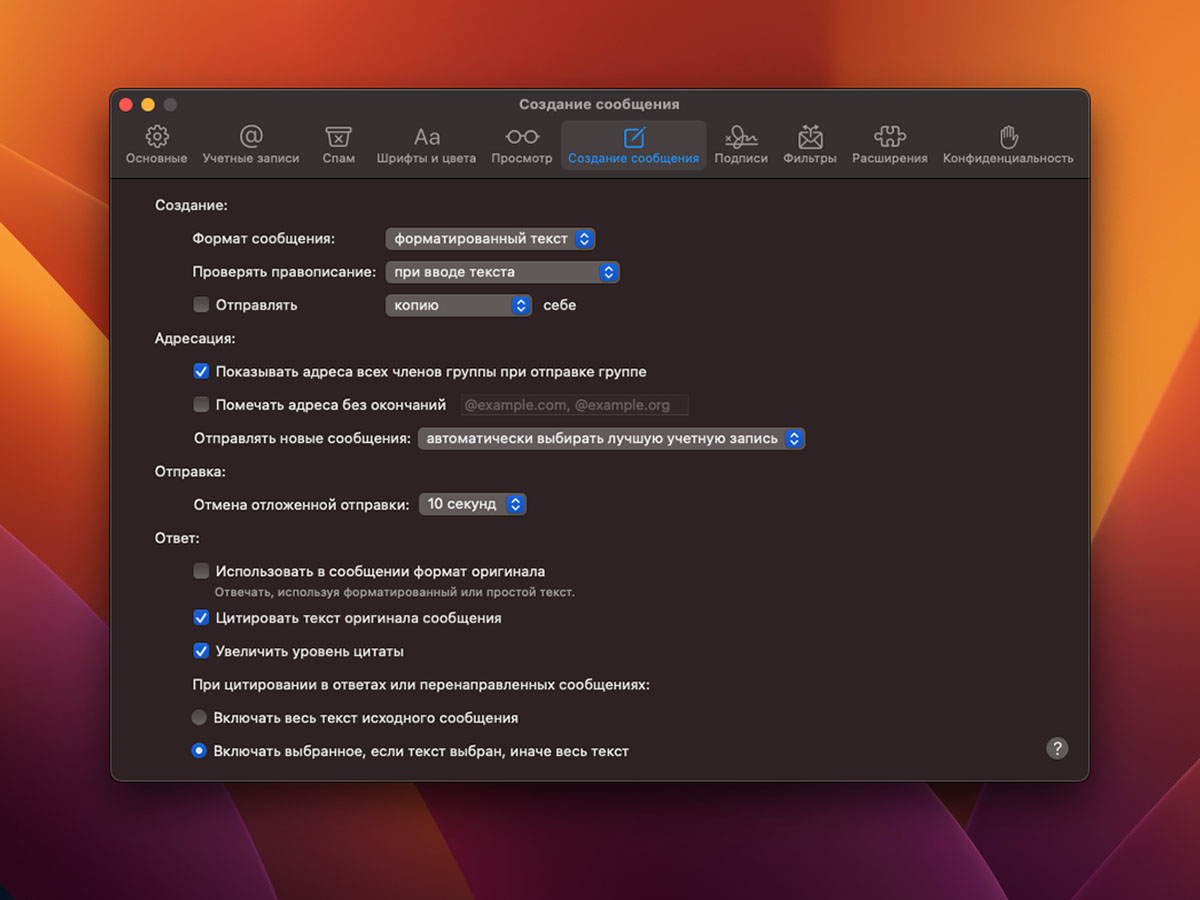Expand the Проверять правописание dropdown
The width and height of the screenshot is (1200, 900).
click(502, 272)
